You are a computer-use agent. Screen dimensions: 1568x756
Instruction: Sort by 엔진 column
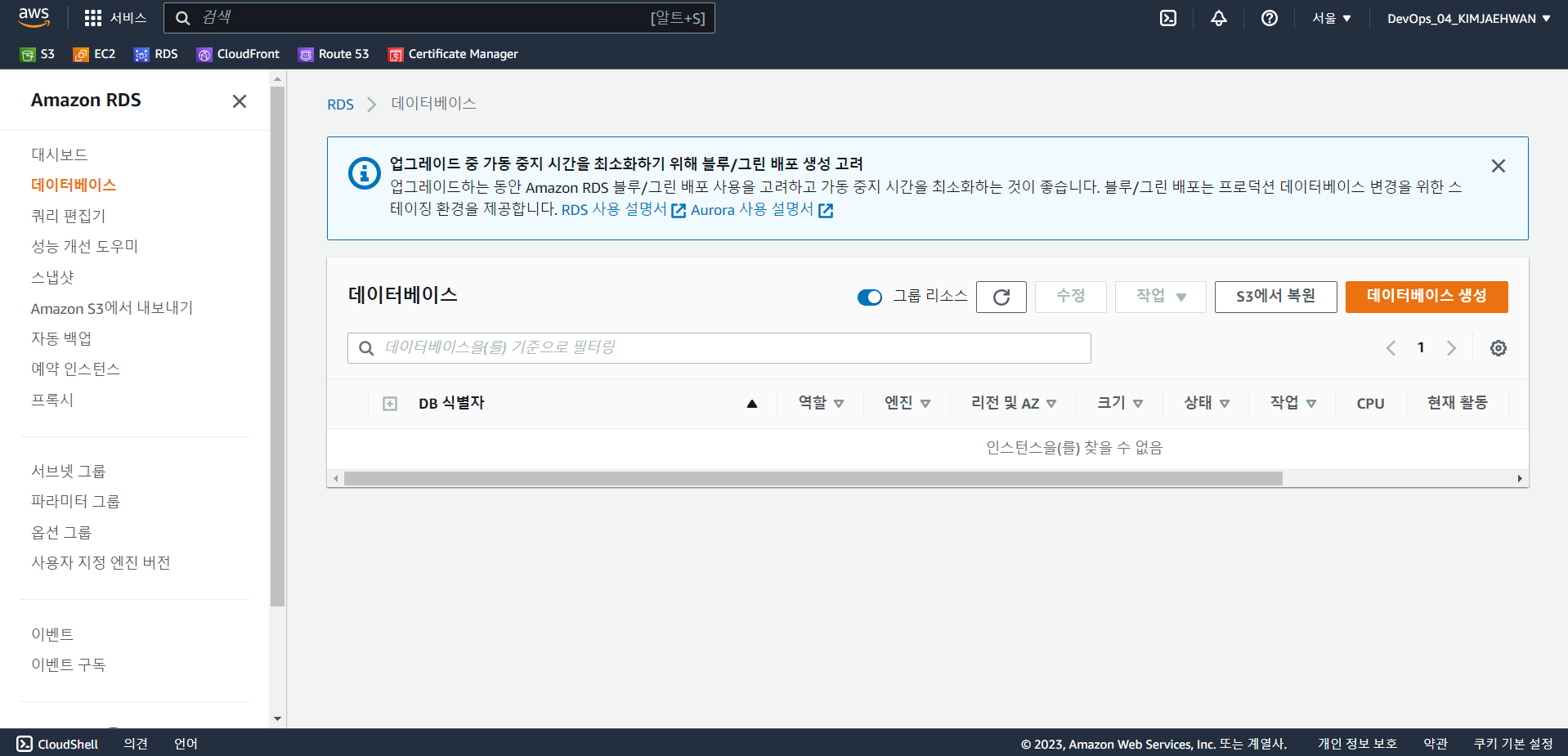[x=908, y=403]
